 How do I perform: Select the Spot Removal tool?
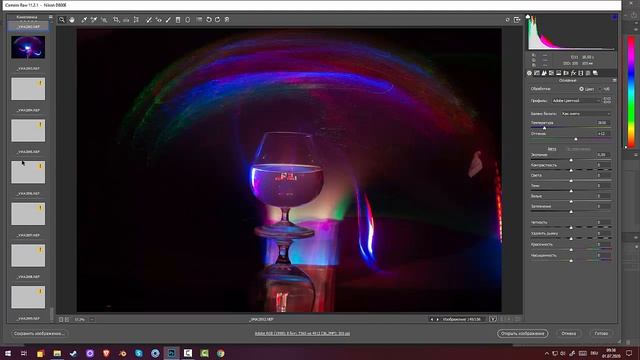[x=149, y=20]
